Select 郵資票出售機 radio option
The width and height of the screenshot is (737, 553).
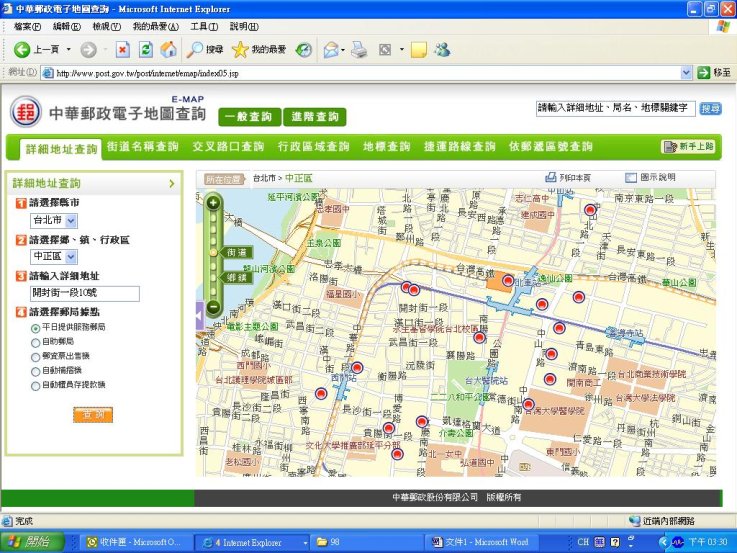pyautogui.click(x=35, y=358)
